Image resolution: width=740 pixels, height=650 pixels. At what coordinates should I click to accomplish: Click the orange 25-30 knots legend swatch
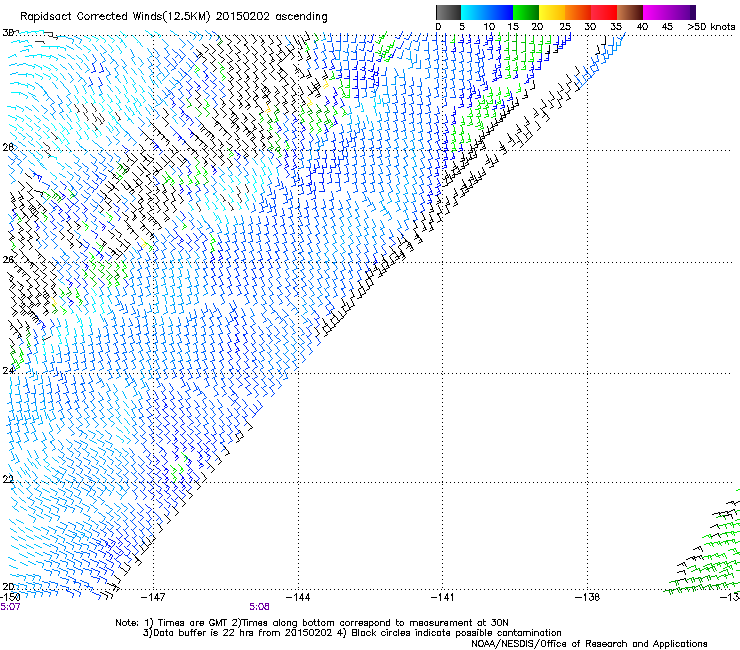point(578,12)
